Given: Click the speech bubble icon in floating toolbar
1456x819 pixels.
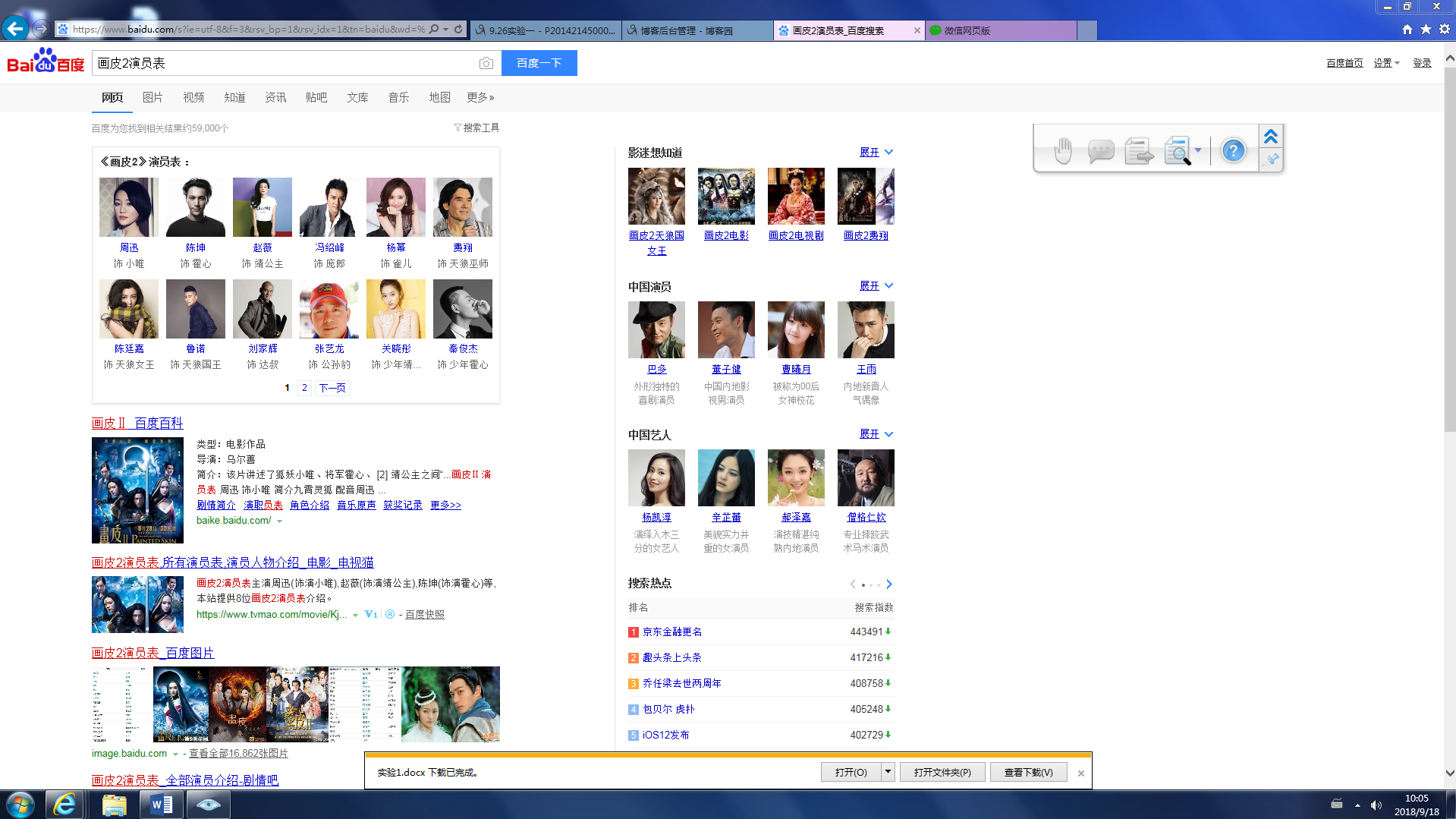Looking at the screenshot, I should tap(1100, 150).
